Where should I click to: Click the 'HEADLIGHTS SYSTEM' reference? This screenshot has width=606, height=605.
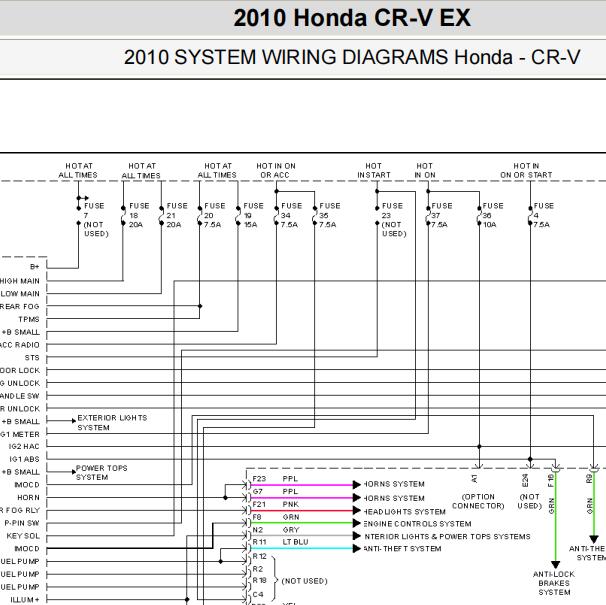click(x=404, y=511)
